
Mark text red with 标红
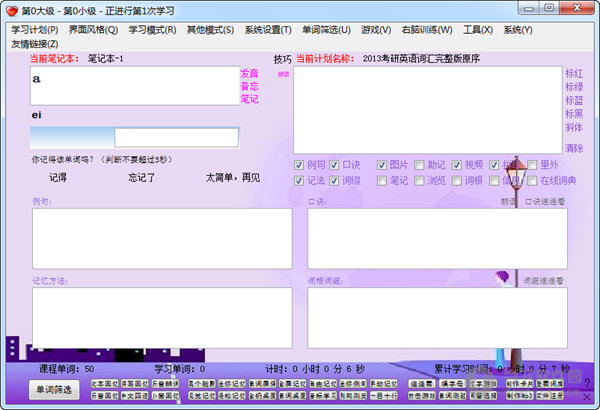coord(574,74)
